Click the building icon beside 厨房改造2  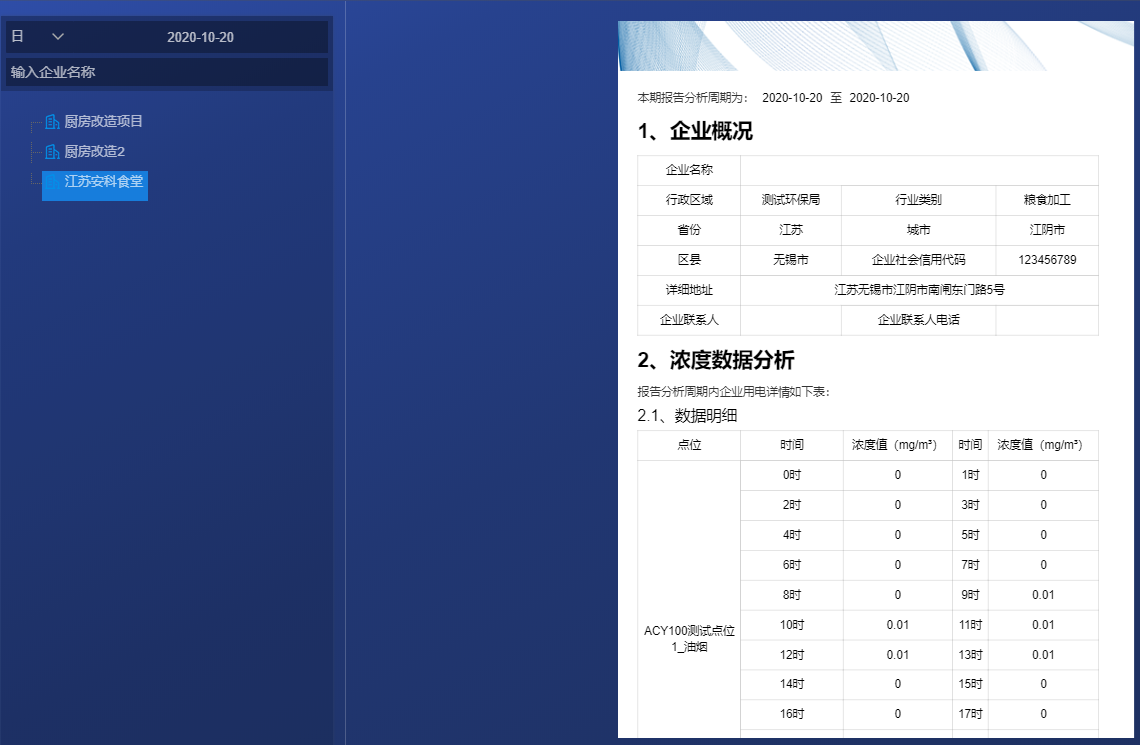(x=51, y=152)
